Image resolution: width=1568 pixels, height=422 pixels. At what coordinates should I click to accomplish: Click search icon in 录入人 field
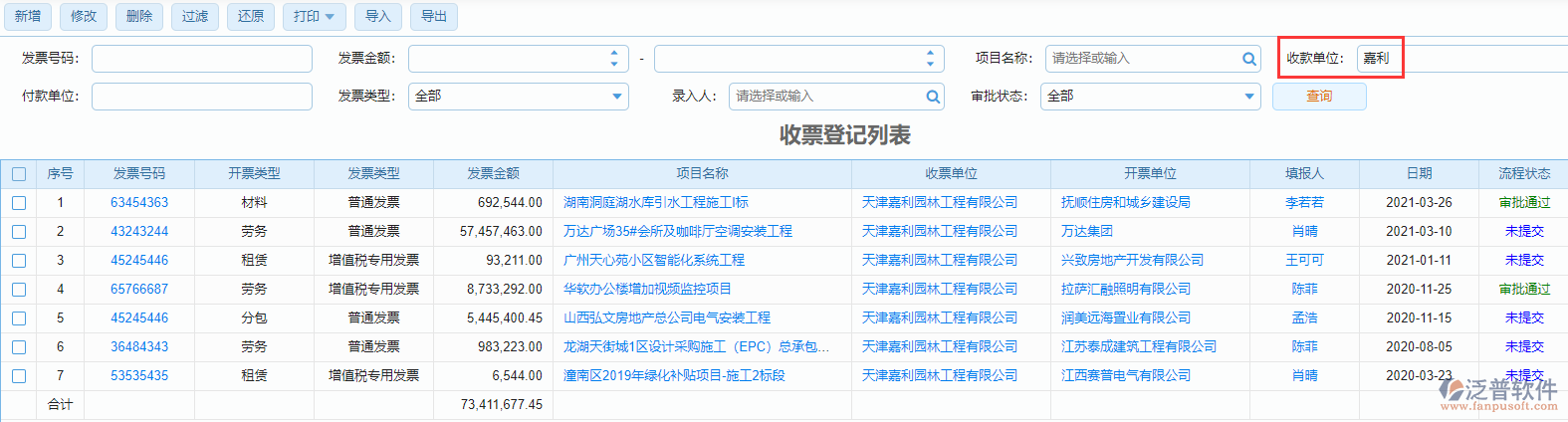pos(933,97)
